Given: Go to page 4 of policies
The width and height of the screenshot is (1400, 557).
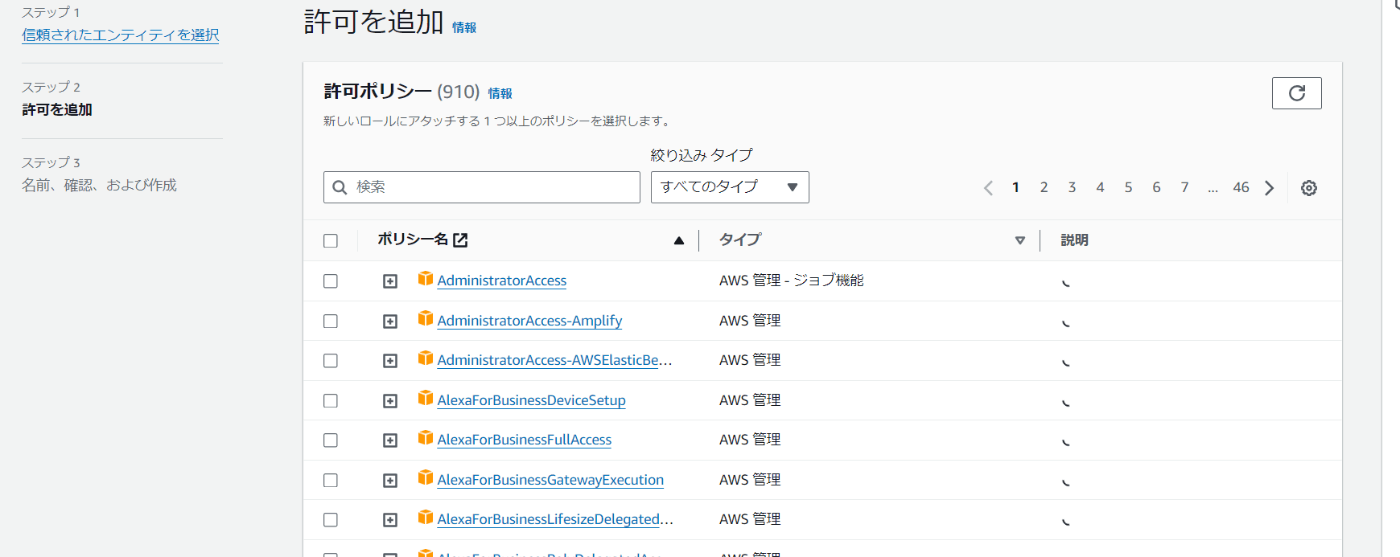Looking at the screenshot, I should (1100, 187).
